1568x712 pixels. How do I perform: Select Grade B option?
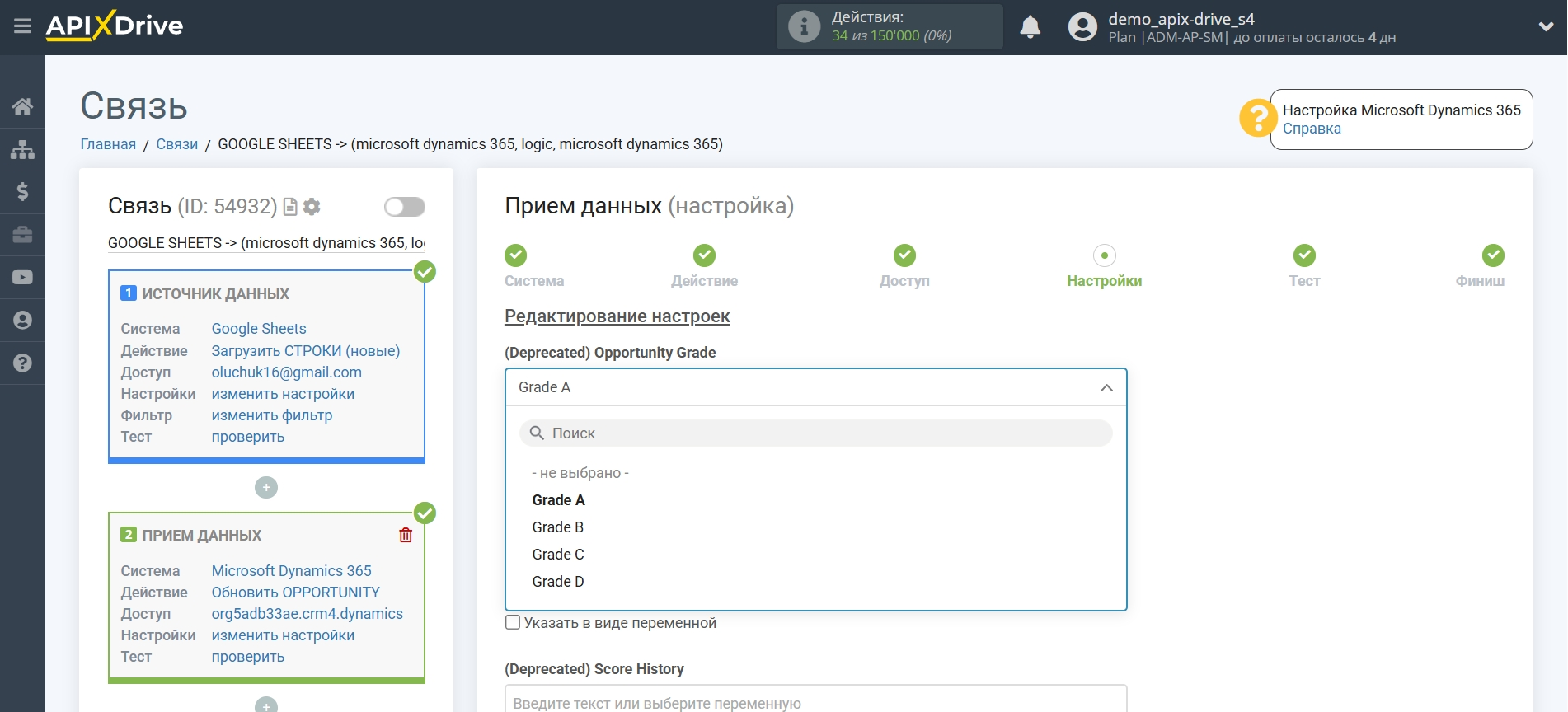pyautogui.click(x=558, y=527)
